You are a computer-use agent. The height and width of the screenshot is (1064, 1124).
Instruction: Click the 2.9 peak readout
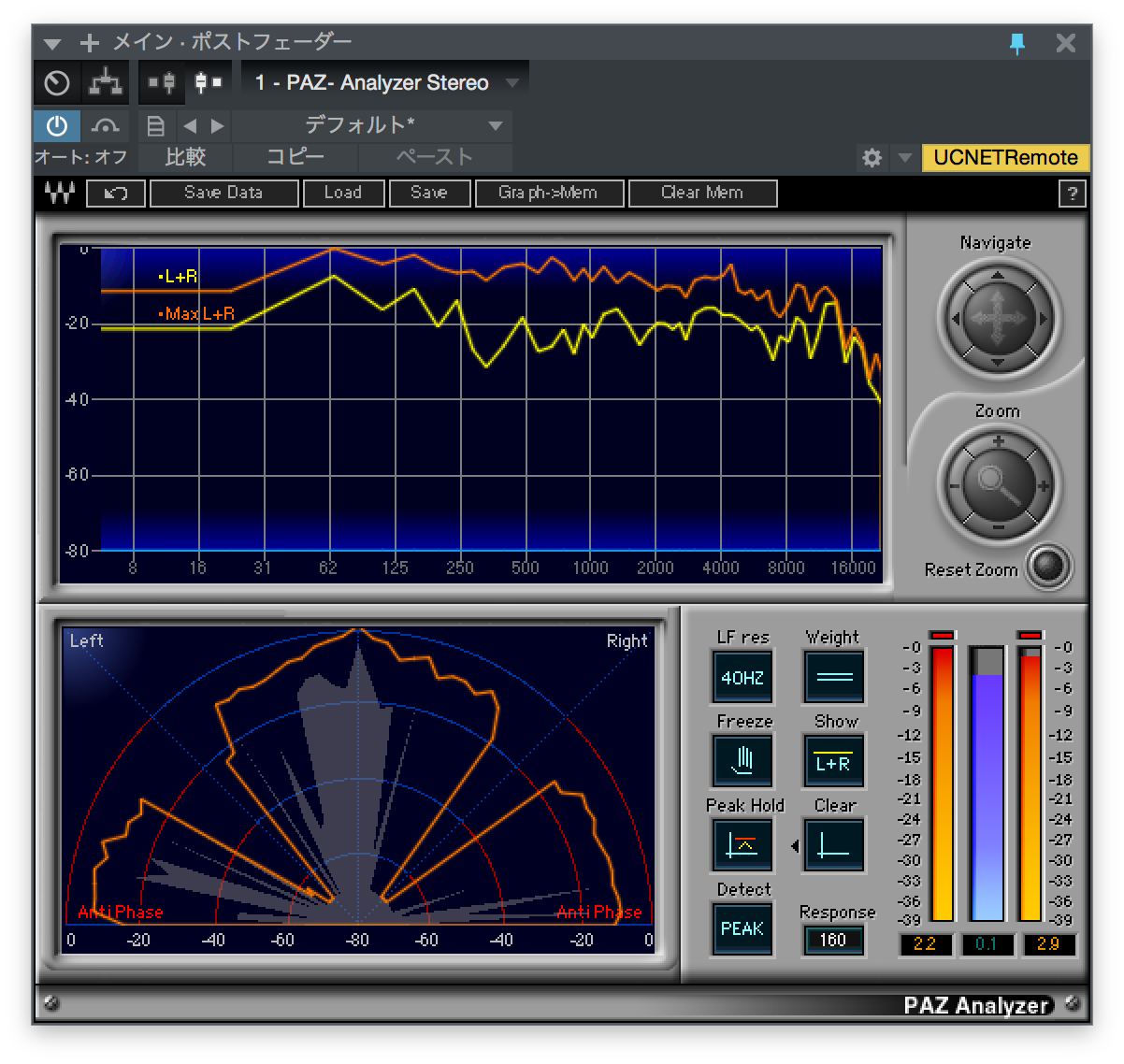click(1047, 943)
